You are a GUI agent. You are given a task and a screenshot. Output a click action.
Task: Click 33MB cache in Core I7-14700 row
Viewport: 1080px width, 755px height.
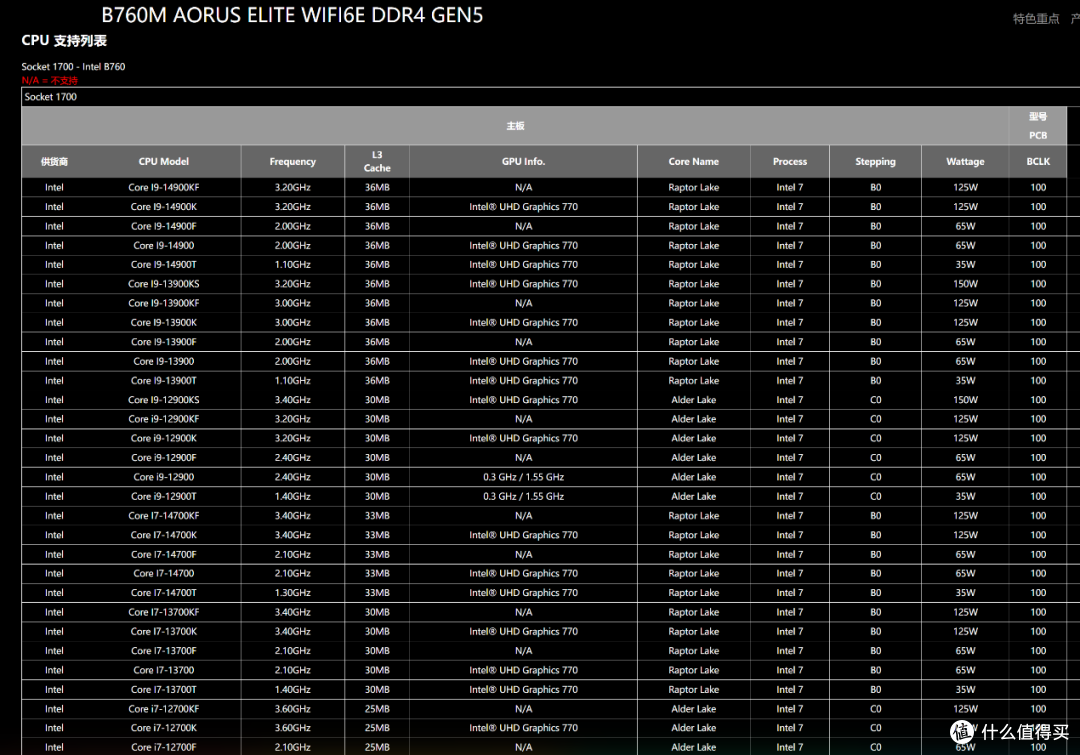377,573
